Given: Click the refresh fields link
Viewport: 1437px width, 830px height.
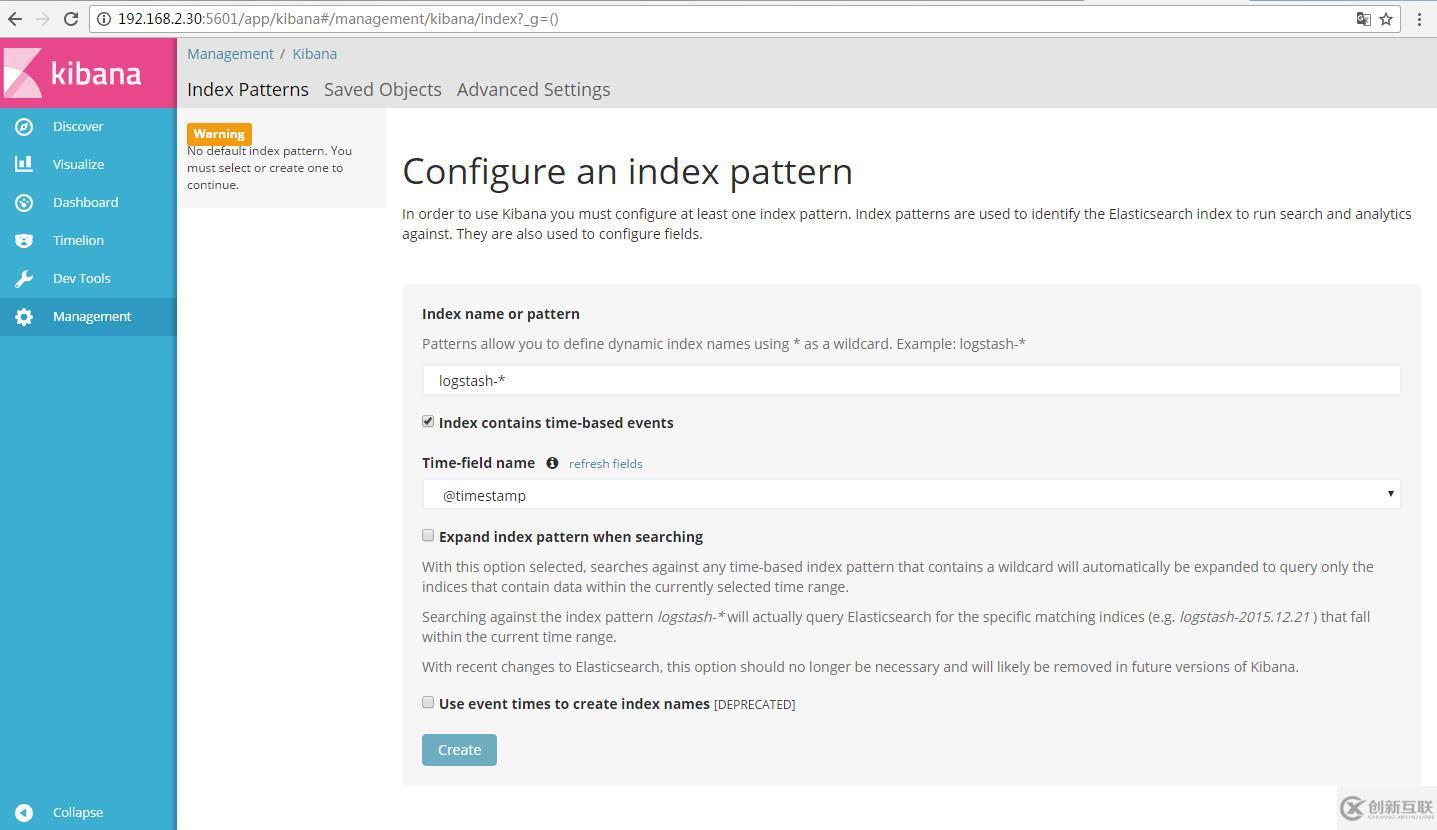Looking at the screenshot, I should click(x=605, y=463).
